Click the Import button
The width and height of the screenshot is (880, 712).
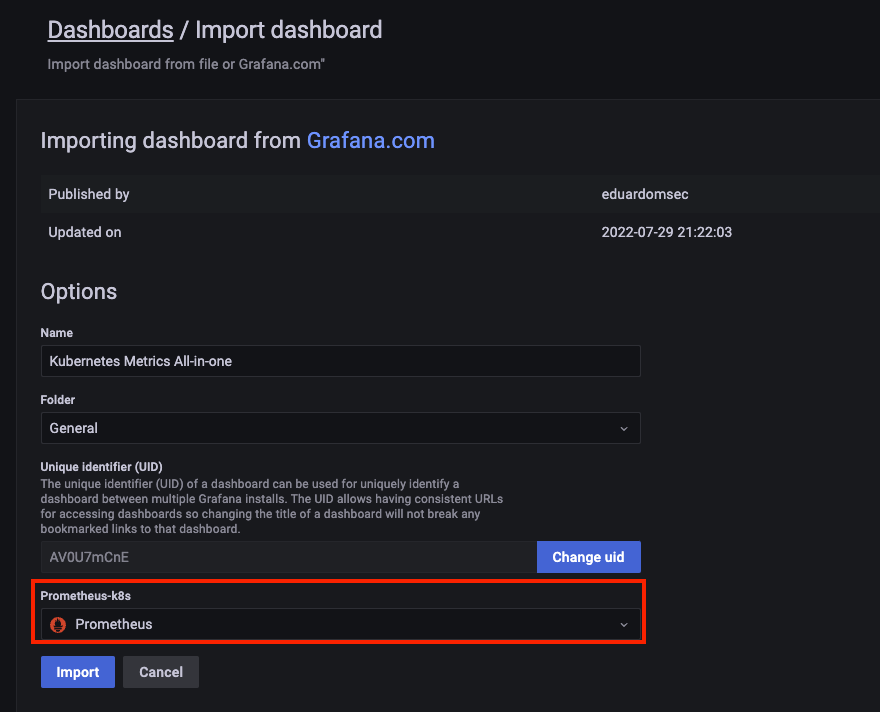click(77, 672)
